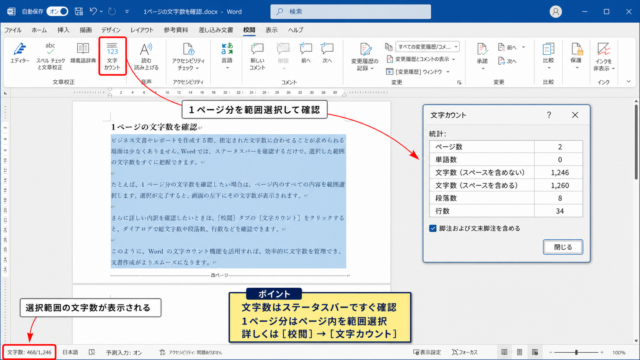This screenshot has width=640, height=360.
Task: Click the language (日本語) indicator in the status bar
Action: (70, 352)
